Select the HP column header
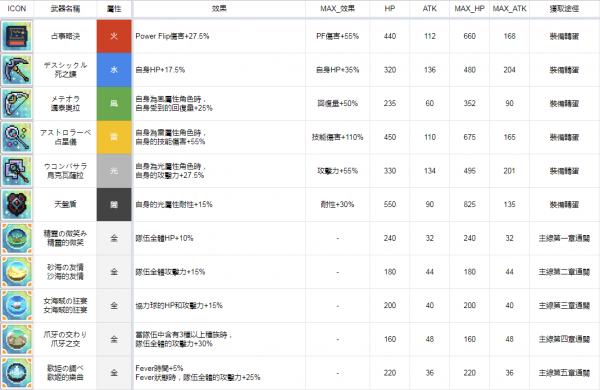600x390 pixels. [x=390, y=8]
